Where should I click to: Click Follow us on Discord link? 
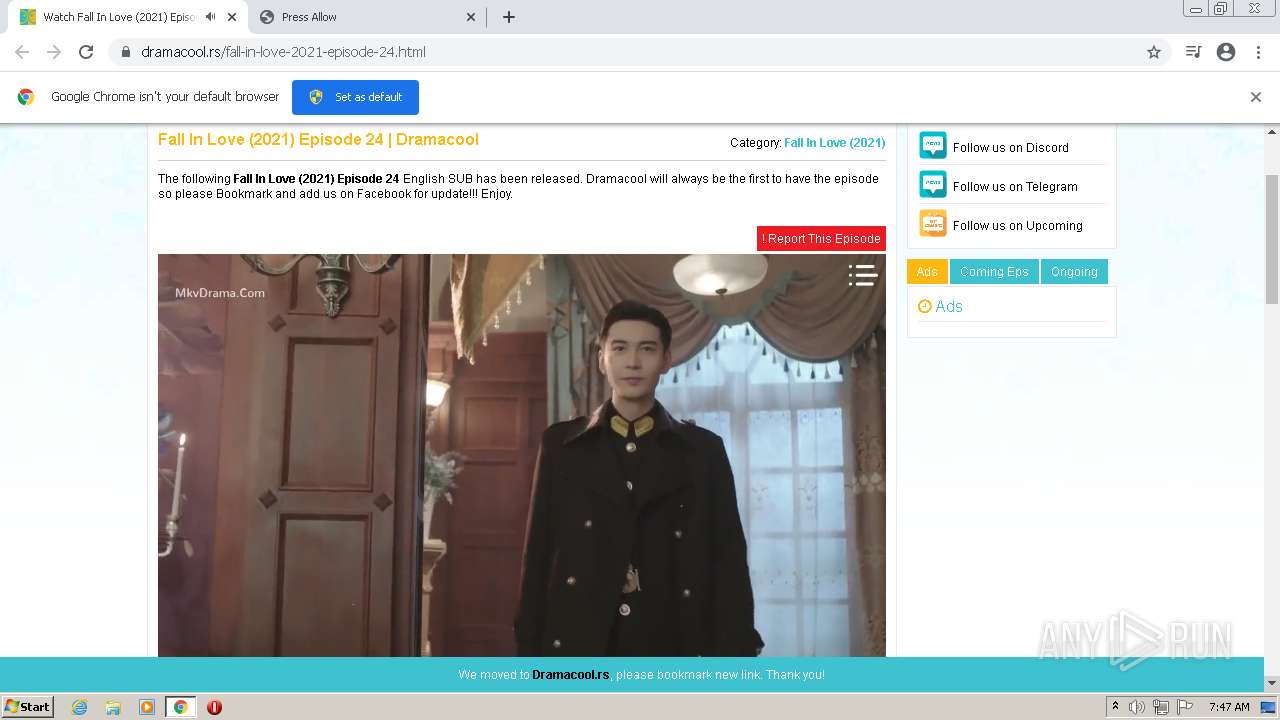[1010, 147]
